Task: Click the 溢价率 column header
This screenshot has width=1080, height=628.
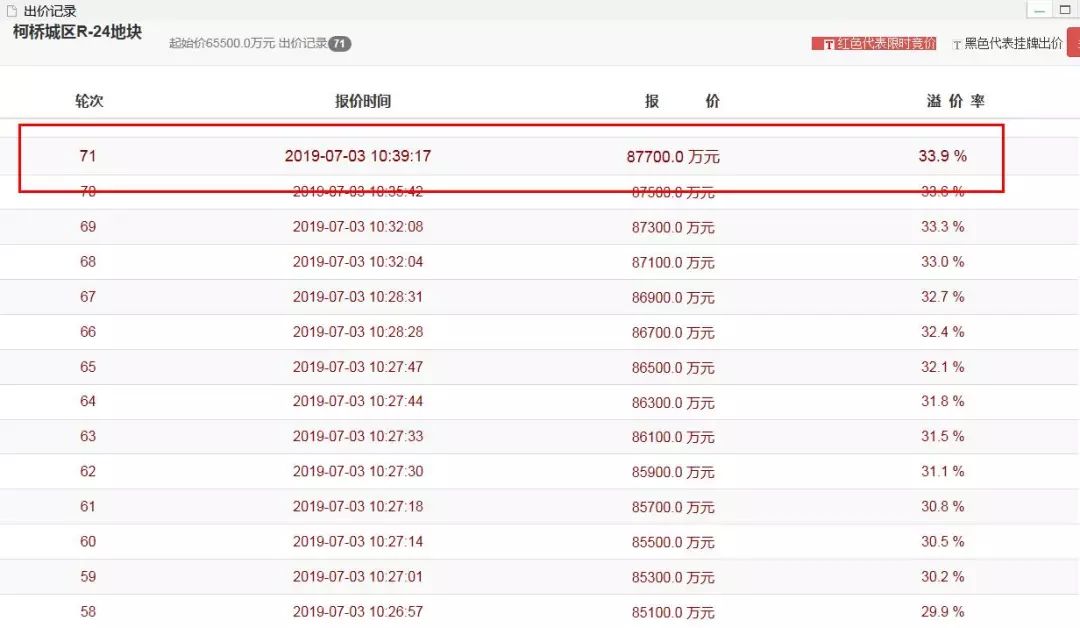Action: point(956,101)
